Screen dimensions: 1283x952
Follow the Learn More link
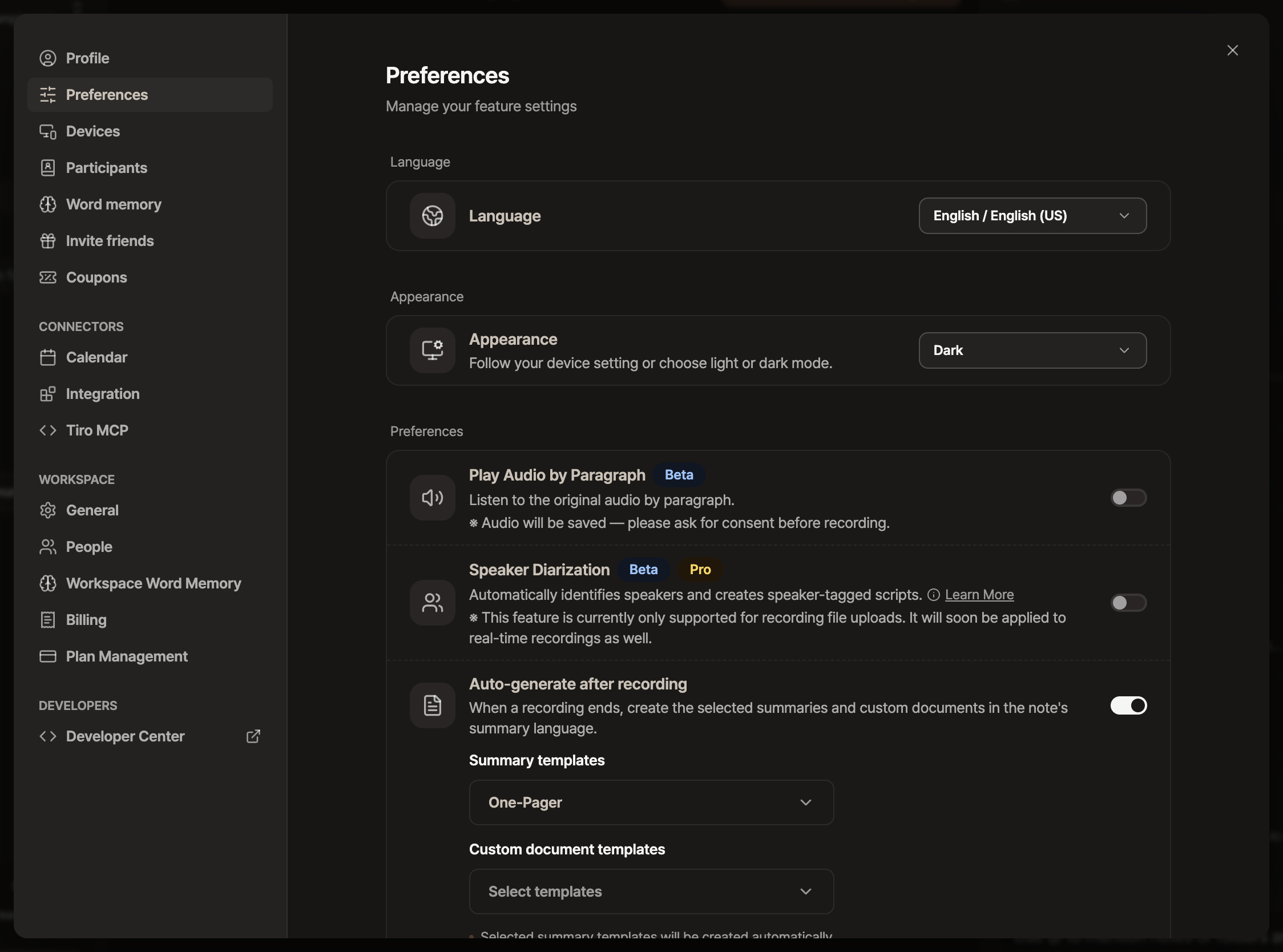[x=979, y=595]
